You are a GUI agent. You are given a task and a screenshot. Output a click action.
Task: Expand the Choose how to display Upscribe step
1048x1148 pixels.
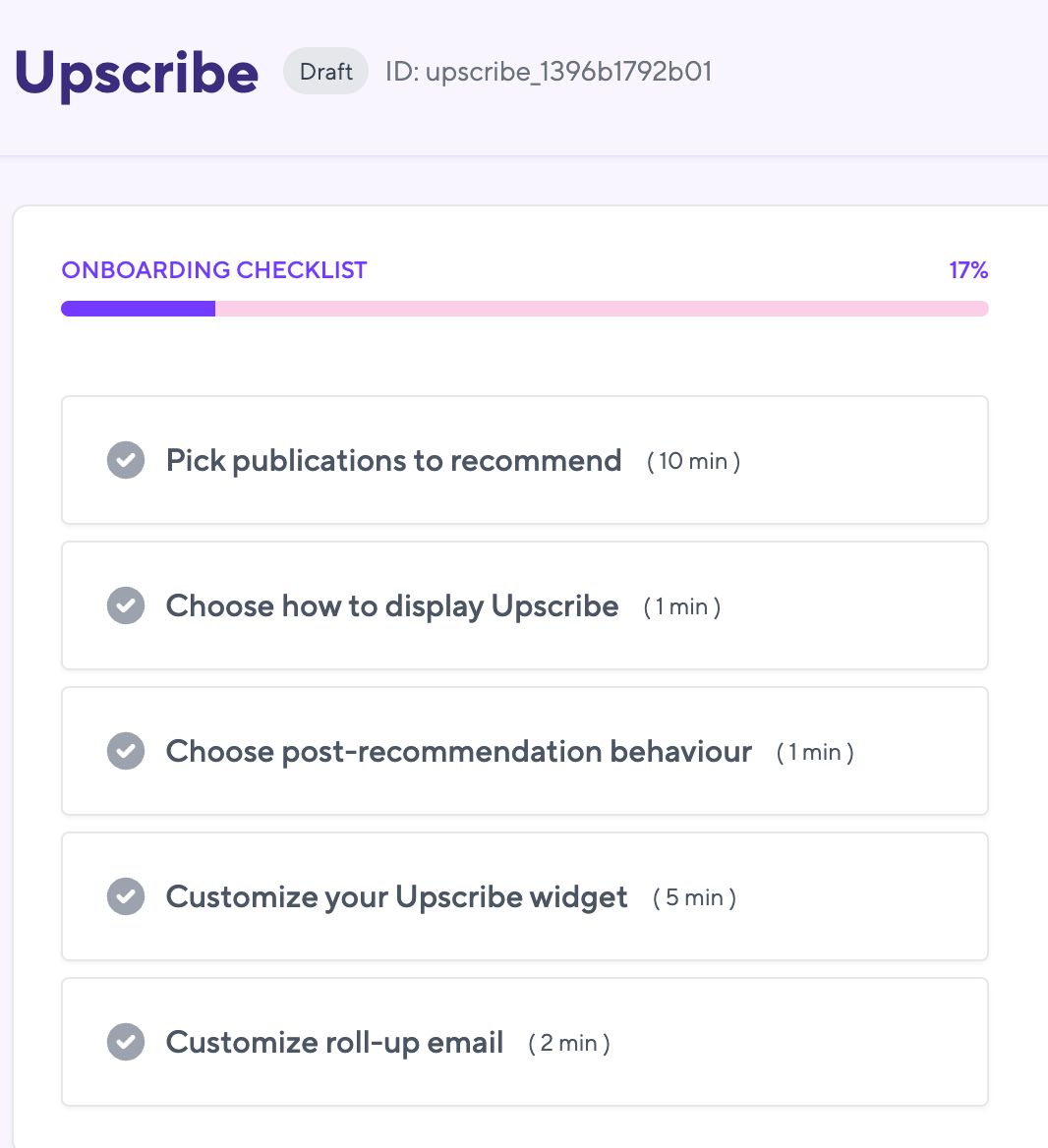(391, 605)
